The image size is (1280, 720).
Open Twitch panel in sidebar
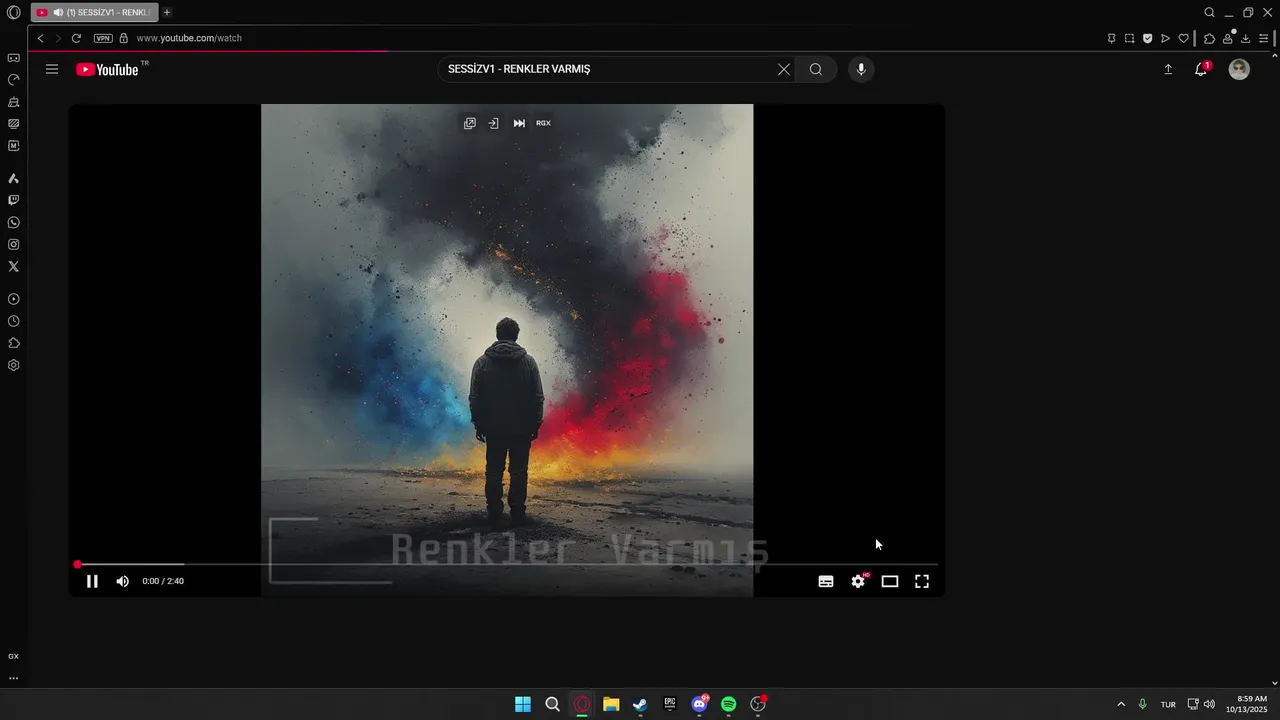coord(13,200)
